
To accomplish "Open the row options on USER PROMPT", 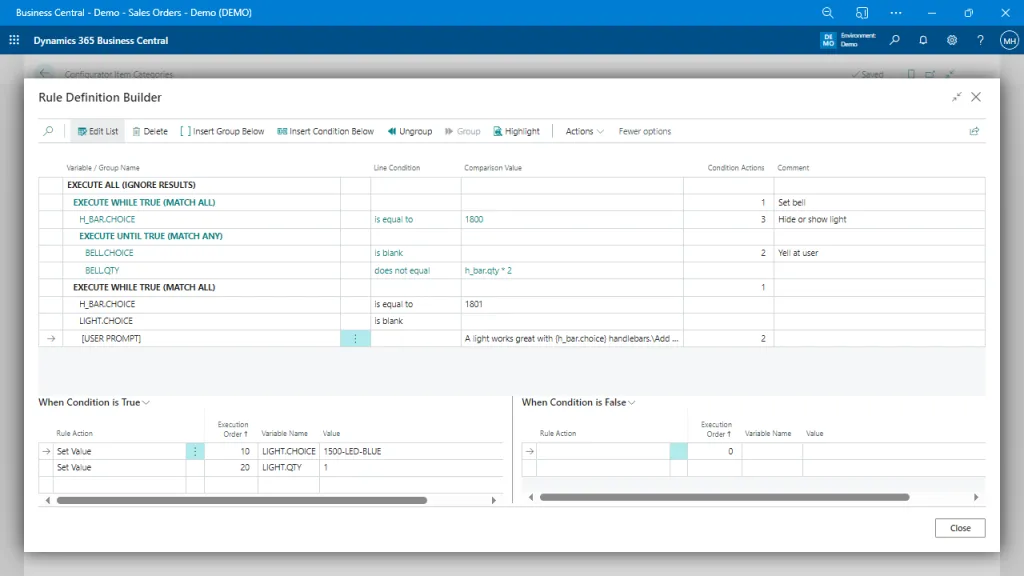I will pos(356,338).
